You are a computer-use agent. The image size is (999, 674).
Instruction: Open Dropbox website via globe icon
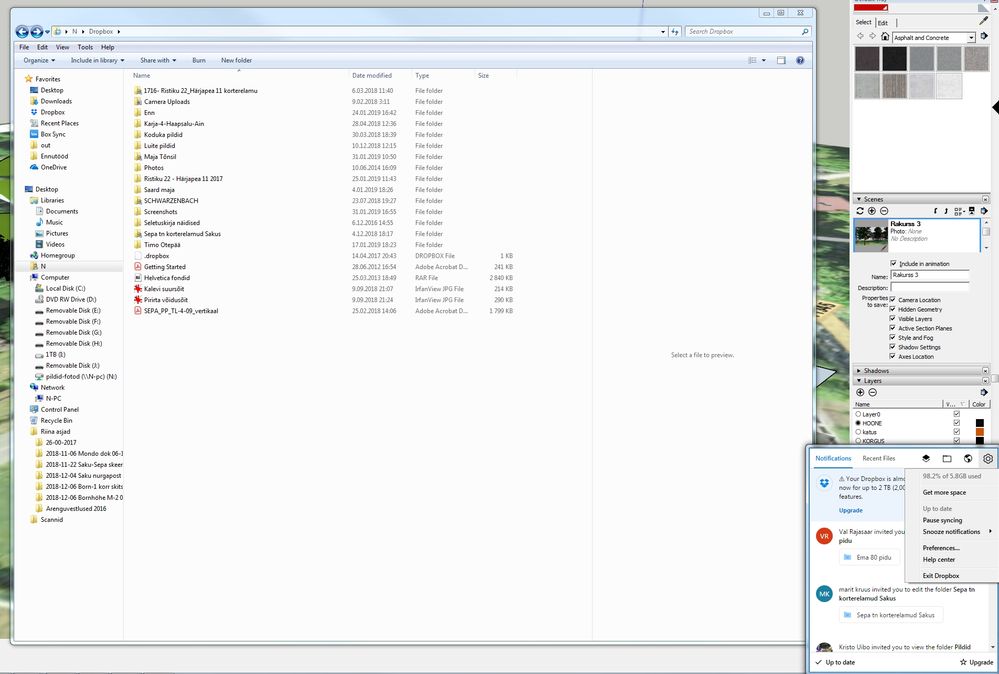(x=967, y=459)
